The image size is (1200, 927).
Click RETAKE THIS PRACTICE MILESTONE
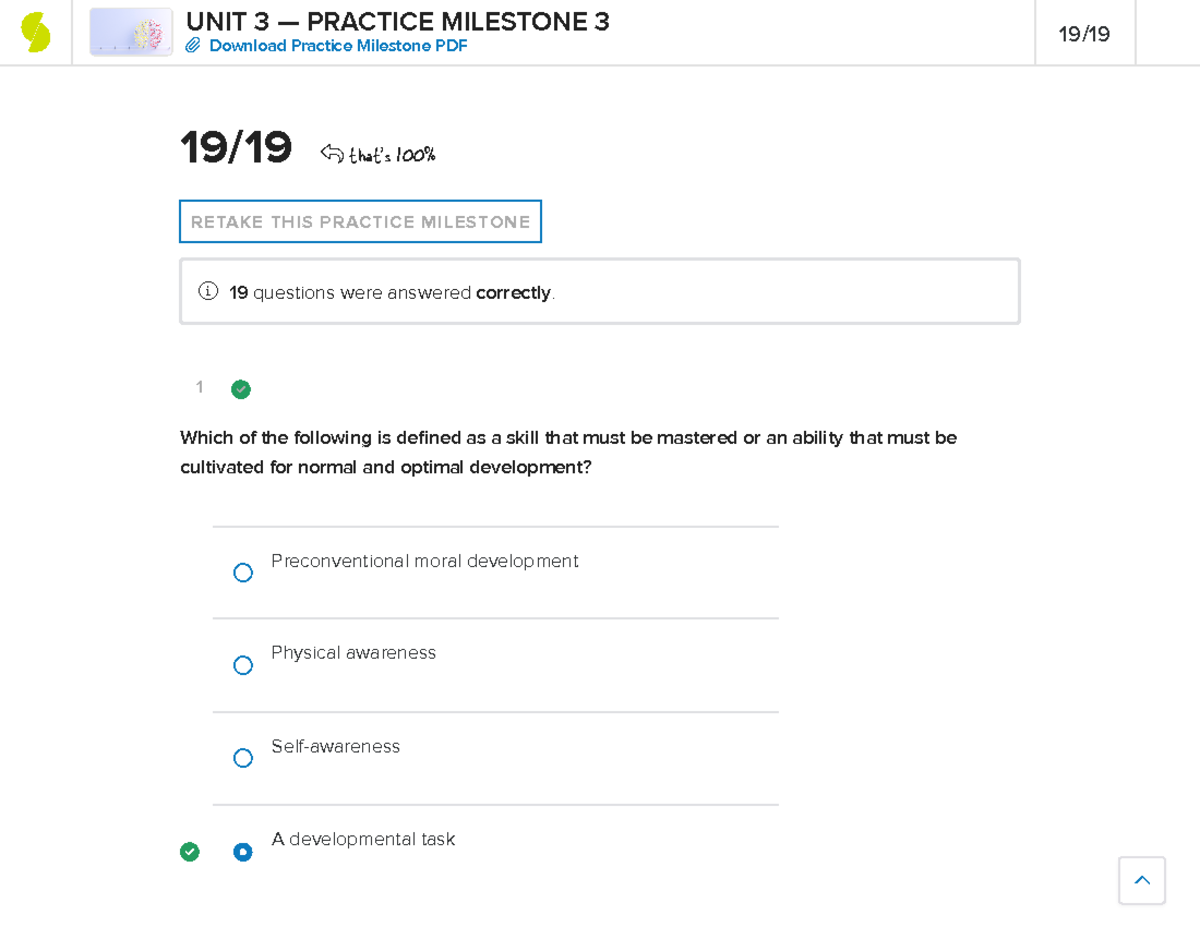click(x=360, y=221)
